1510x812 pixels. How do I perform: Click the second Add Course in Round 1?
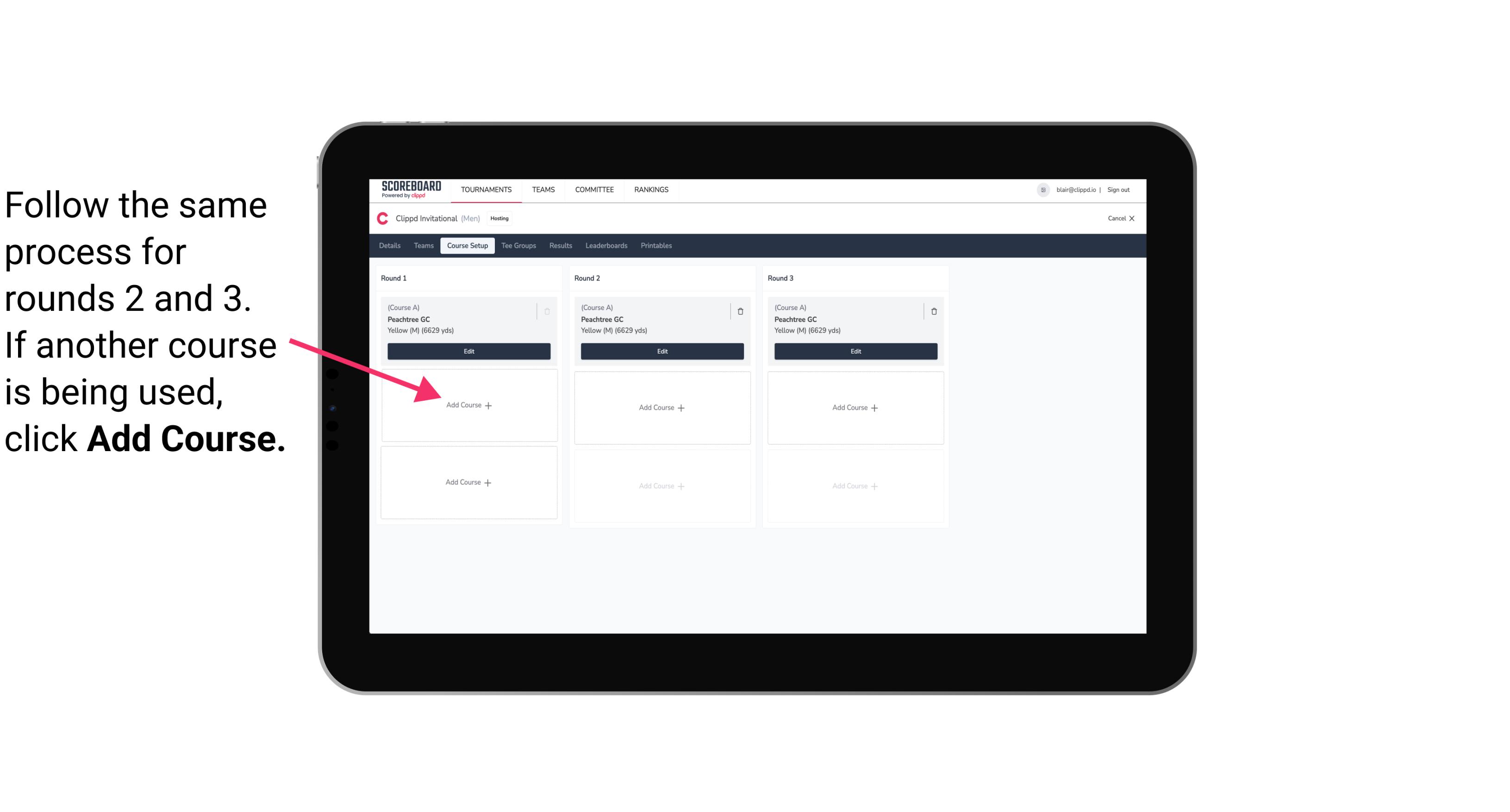(468, 482)
